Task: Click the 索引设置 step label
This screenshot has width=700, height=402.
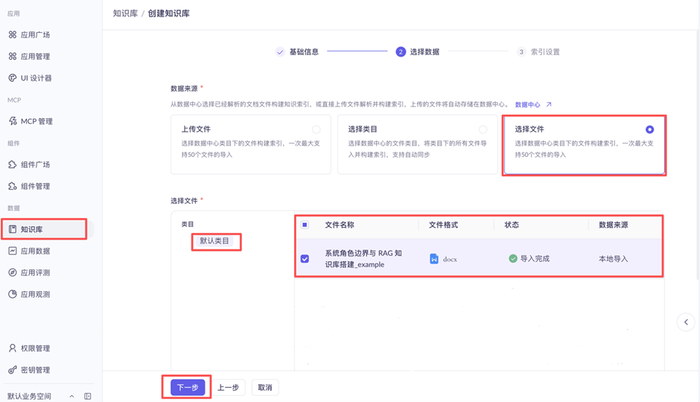Action: point(545,52)
